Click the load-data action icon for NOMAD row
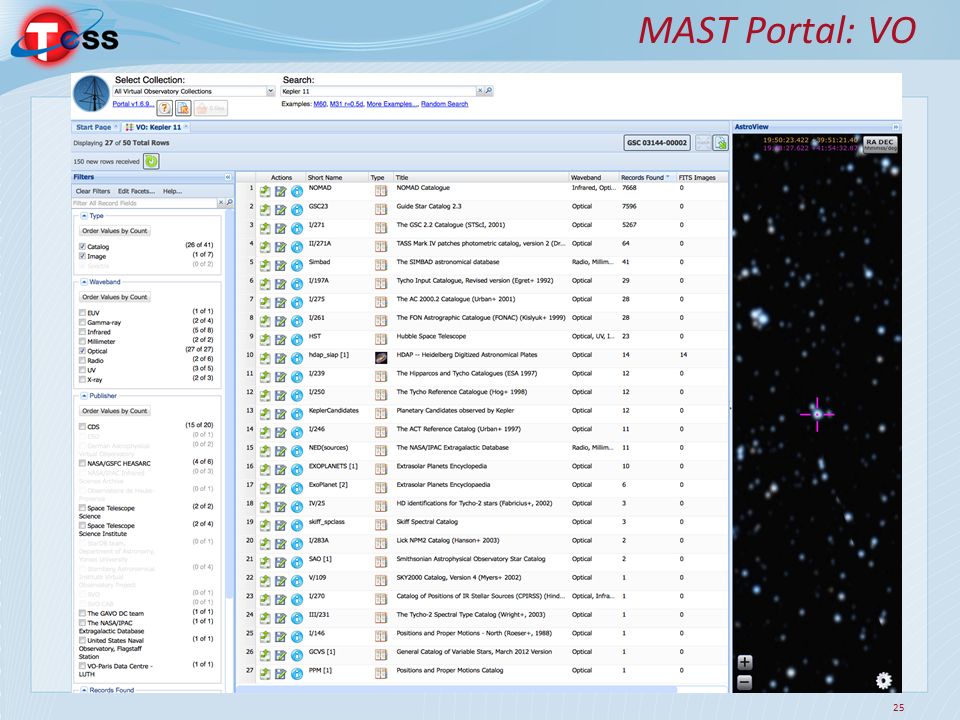Viewport: 960px width, 720px height. (265, 191)
